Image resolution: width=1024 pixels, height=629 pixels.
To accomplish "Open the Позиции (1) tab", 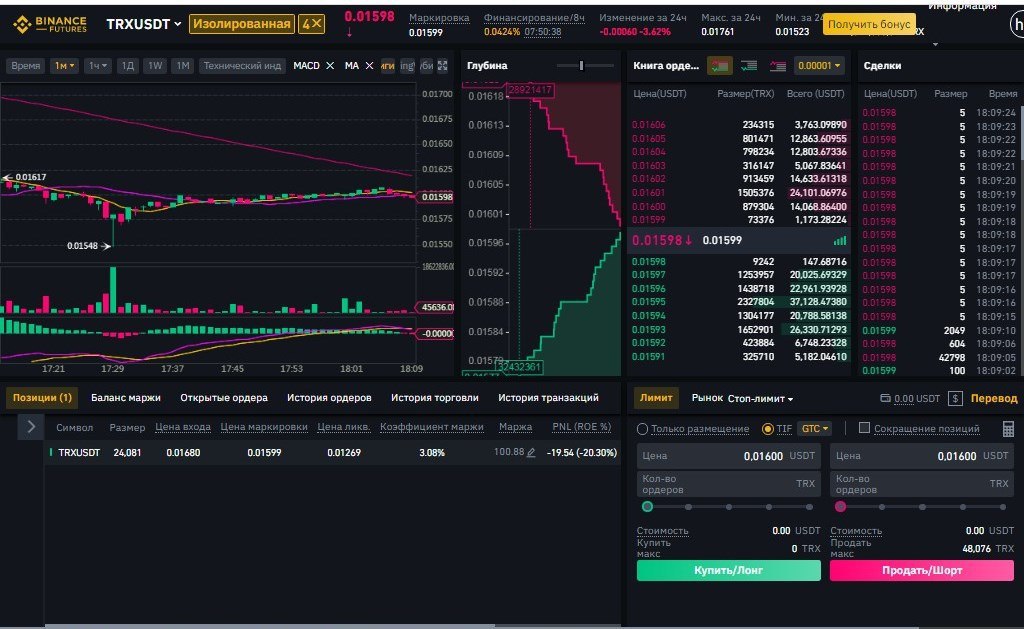I will pyautogui.click(x=42, y=397).
